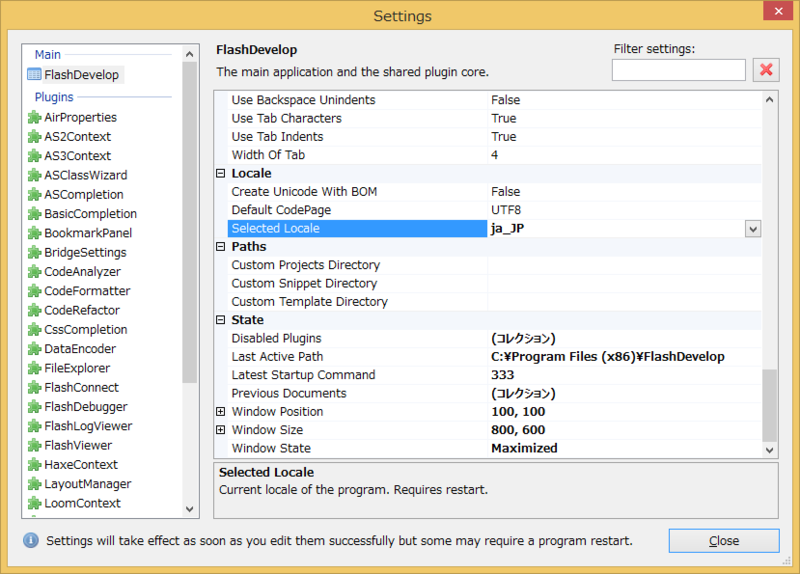This screenshot has width=800, height=574.
Task: Click the ASClassWizard plugin icon
Action: tap(34, 175)
